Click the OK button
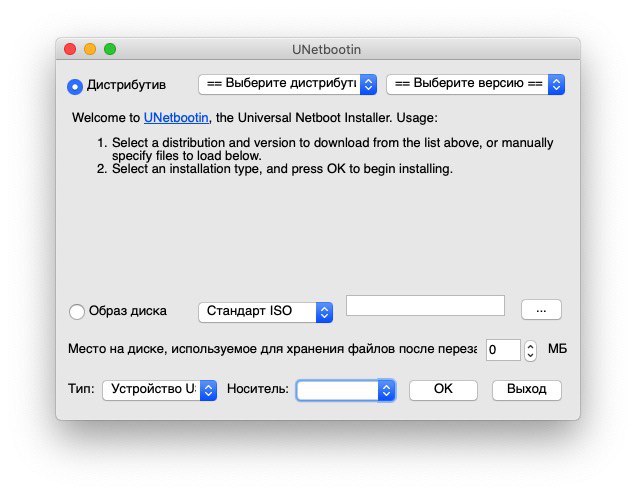Viewport: 636px width, 494px height. pos(443,390)
